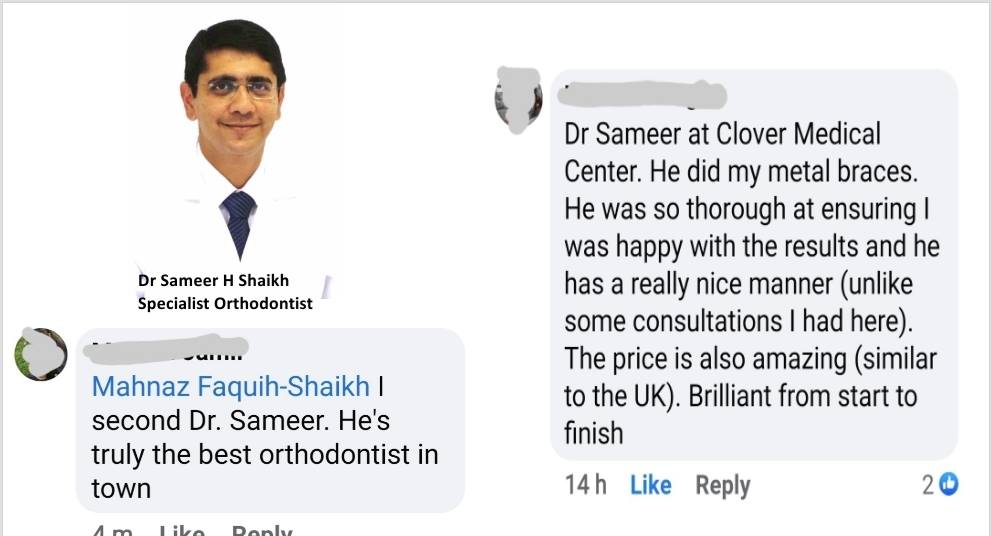Click the 14 h comment timestamp
This screenshot has height=536, width=991.
pyautogui.click(x=585, y=485)
